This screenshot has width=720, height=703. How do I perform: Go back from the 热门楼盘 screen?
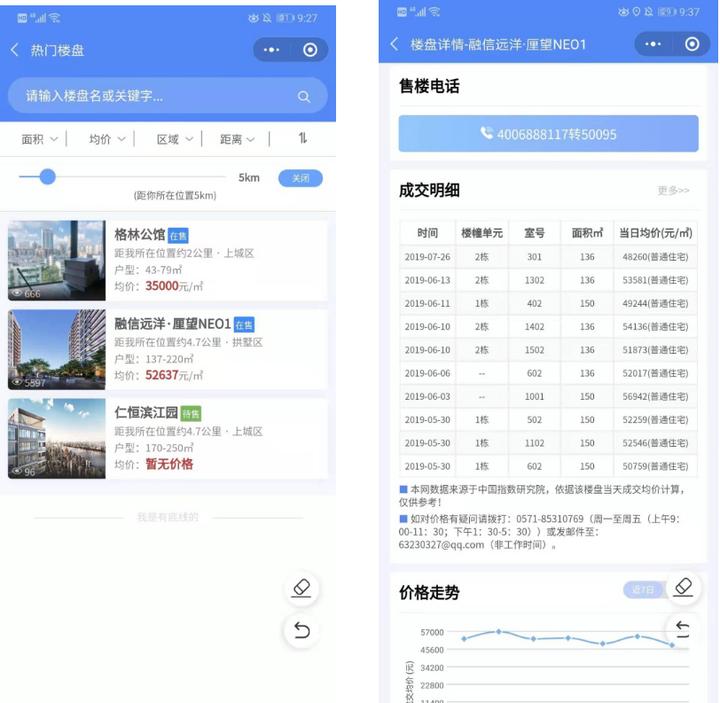15,50
